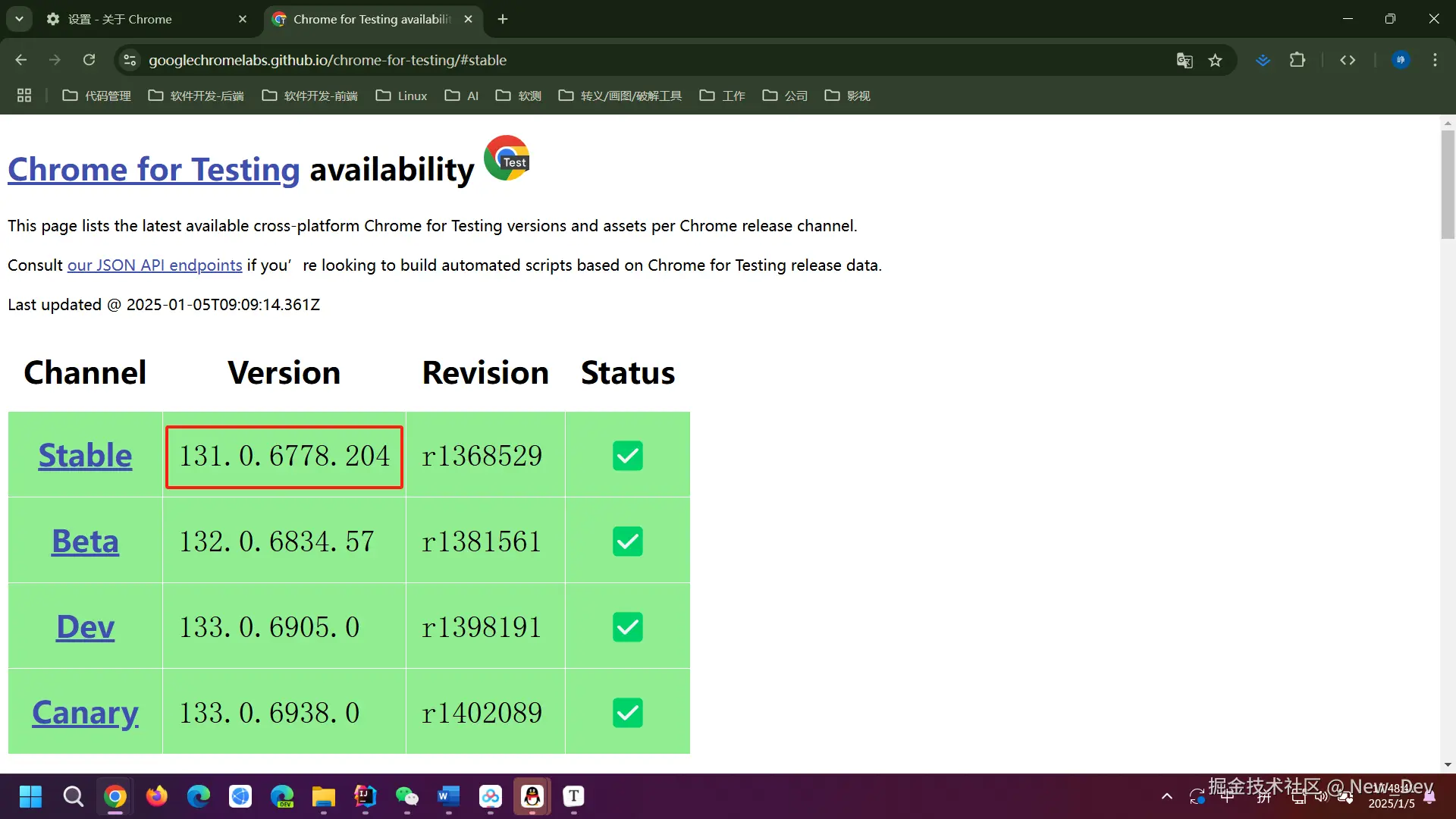Click the Stable row status checkmark
The width and height of the screenshot is (1456, 819).
[x=627, y=456]
